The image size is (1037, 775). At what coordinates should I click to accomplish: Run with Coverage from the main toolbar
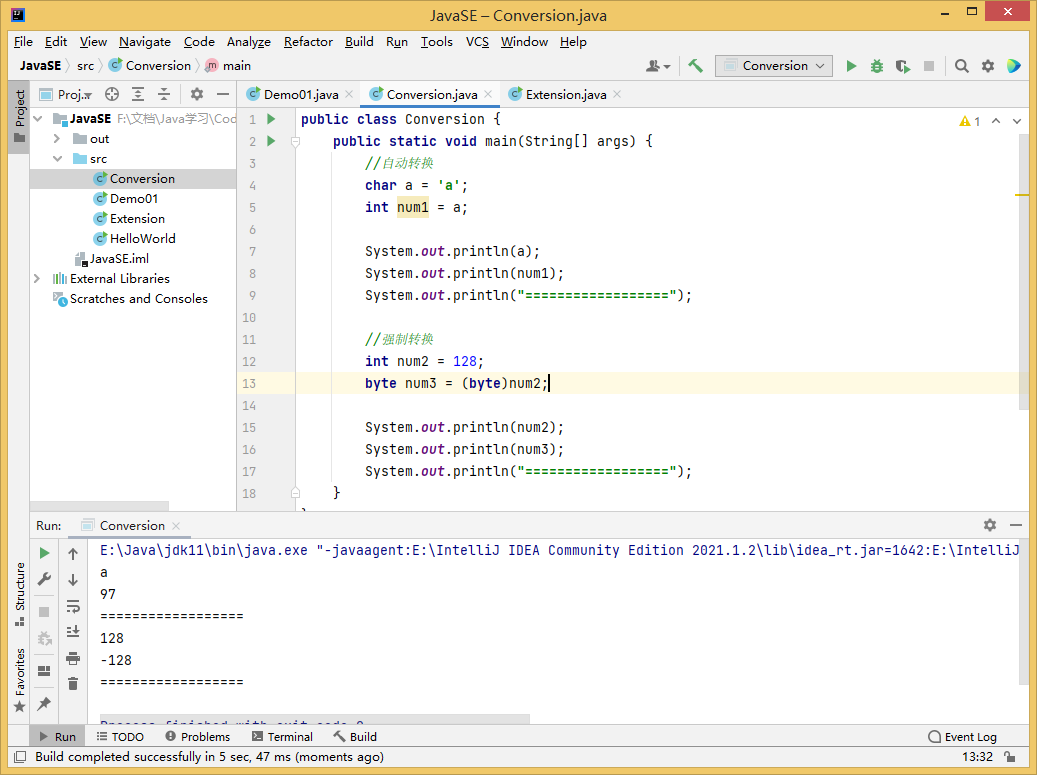(x=903, y=66)
